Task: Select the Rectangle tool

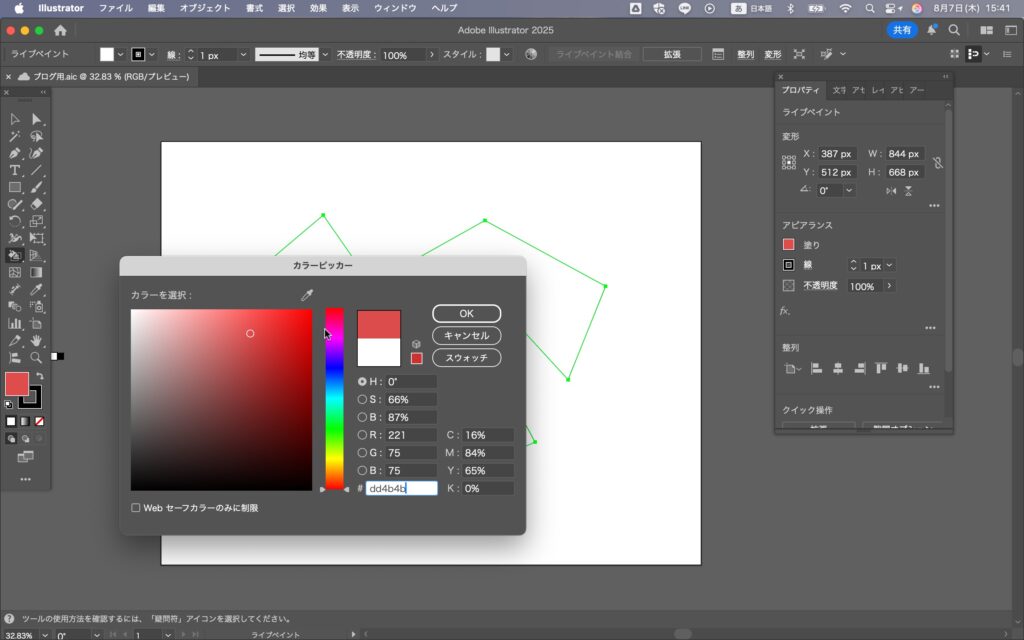Action: click(x=14, y=187)
